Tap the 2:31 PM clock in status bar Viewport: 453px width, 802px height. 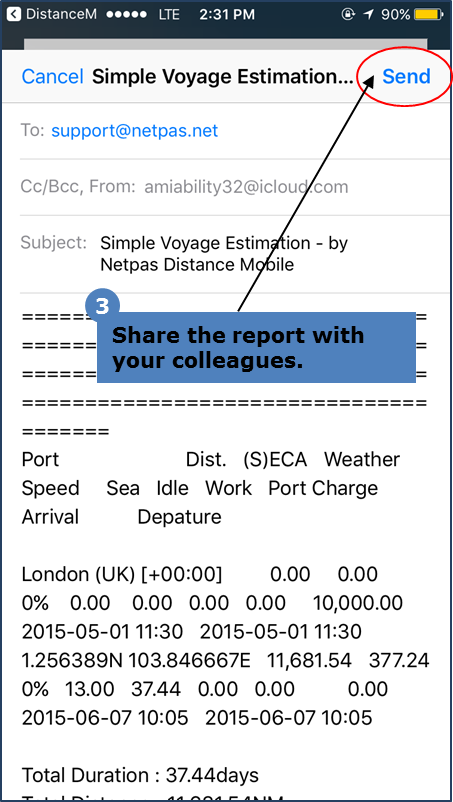(x=227, y=14)
